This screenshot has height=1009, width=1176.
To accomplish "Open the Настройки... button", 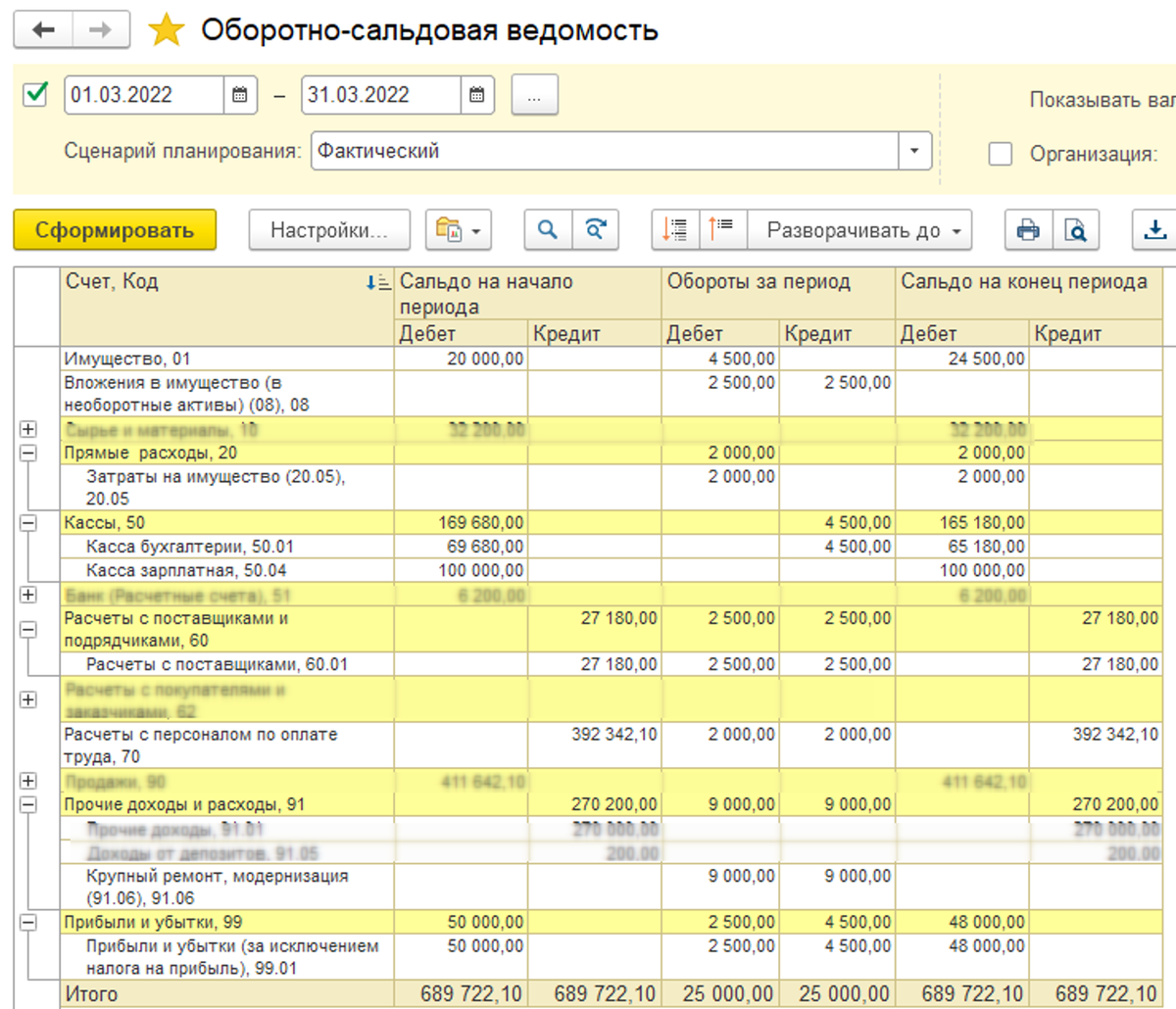I will [329, 230].
